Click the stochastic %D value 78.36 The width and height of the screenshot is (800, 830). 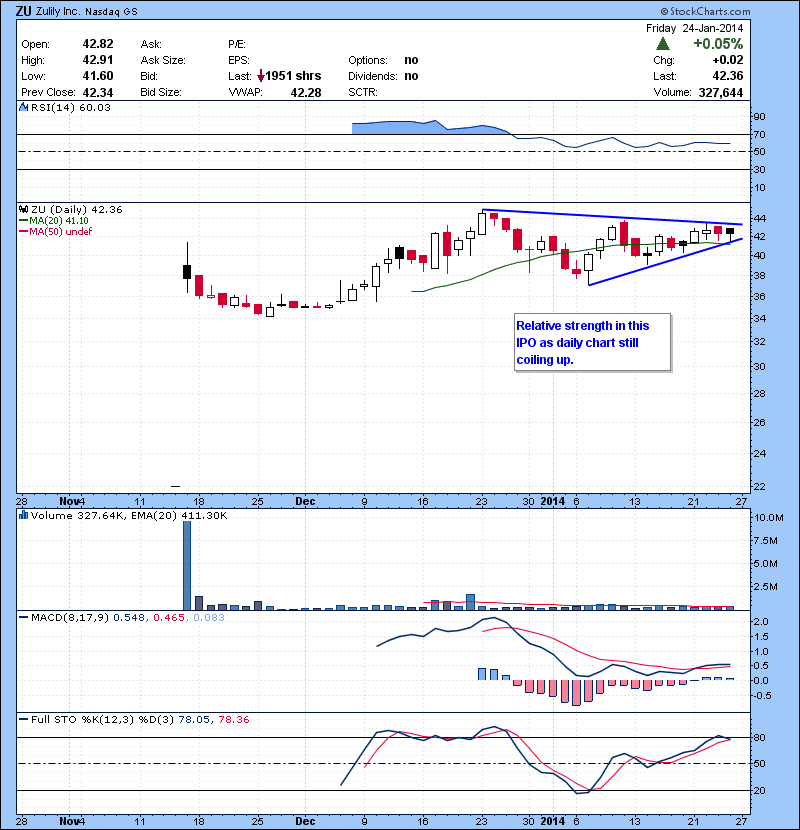pos(233,719)
